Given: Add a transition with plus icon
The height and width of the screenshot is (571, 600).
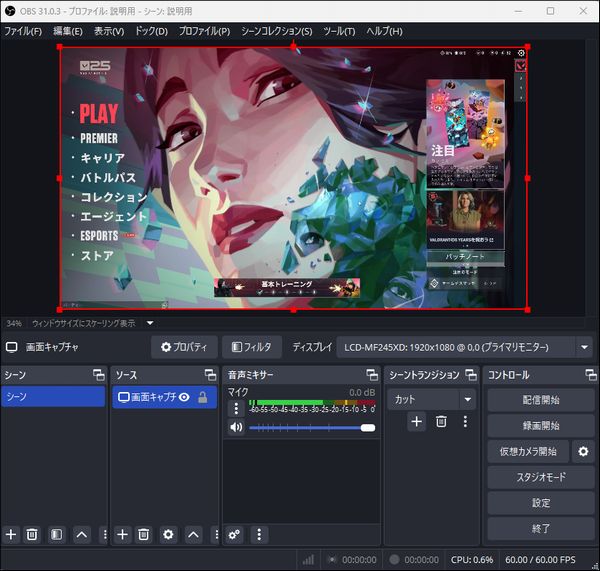Looking at the screenshot, I should click(x=416, y=422).
